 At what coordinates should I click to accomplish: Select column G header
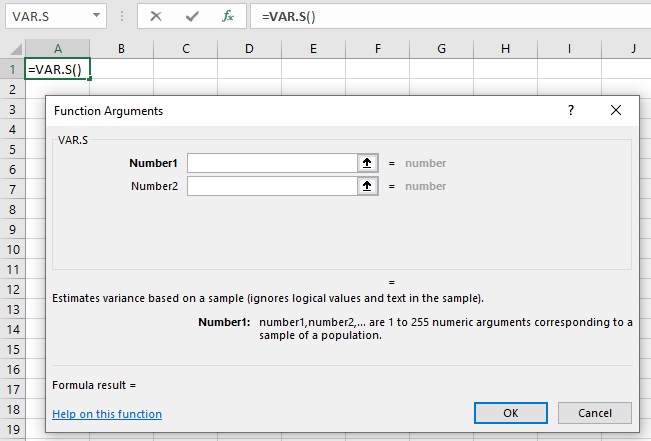coord(441,49)
